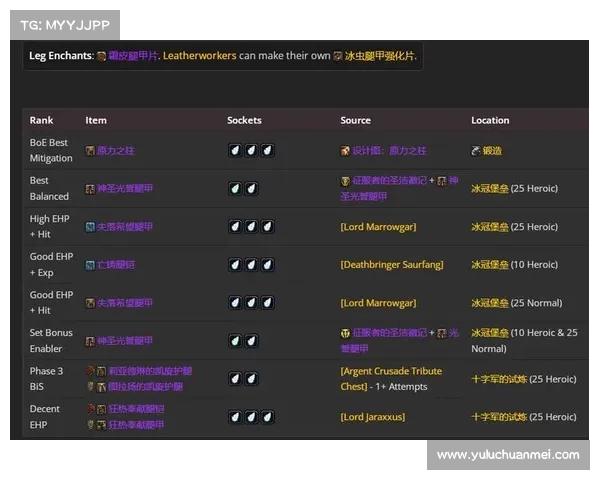
Task: Open Icecrown location link for Best Balanced
Action: point(490,189)
